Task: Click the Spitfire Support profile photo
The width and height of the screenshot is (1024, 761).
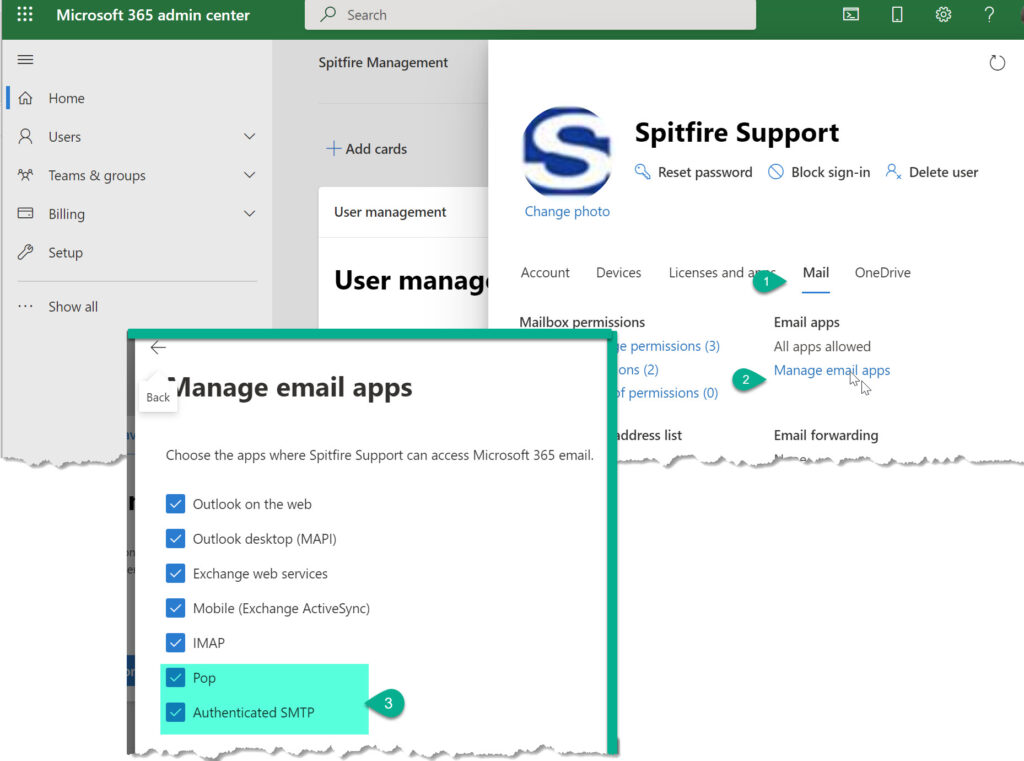Action: (x=567, y=152)
